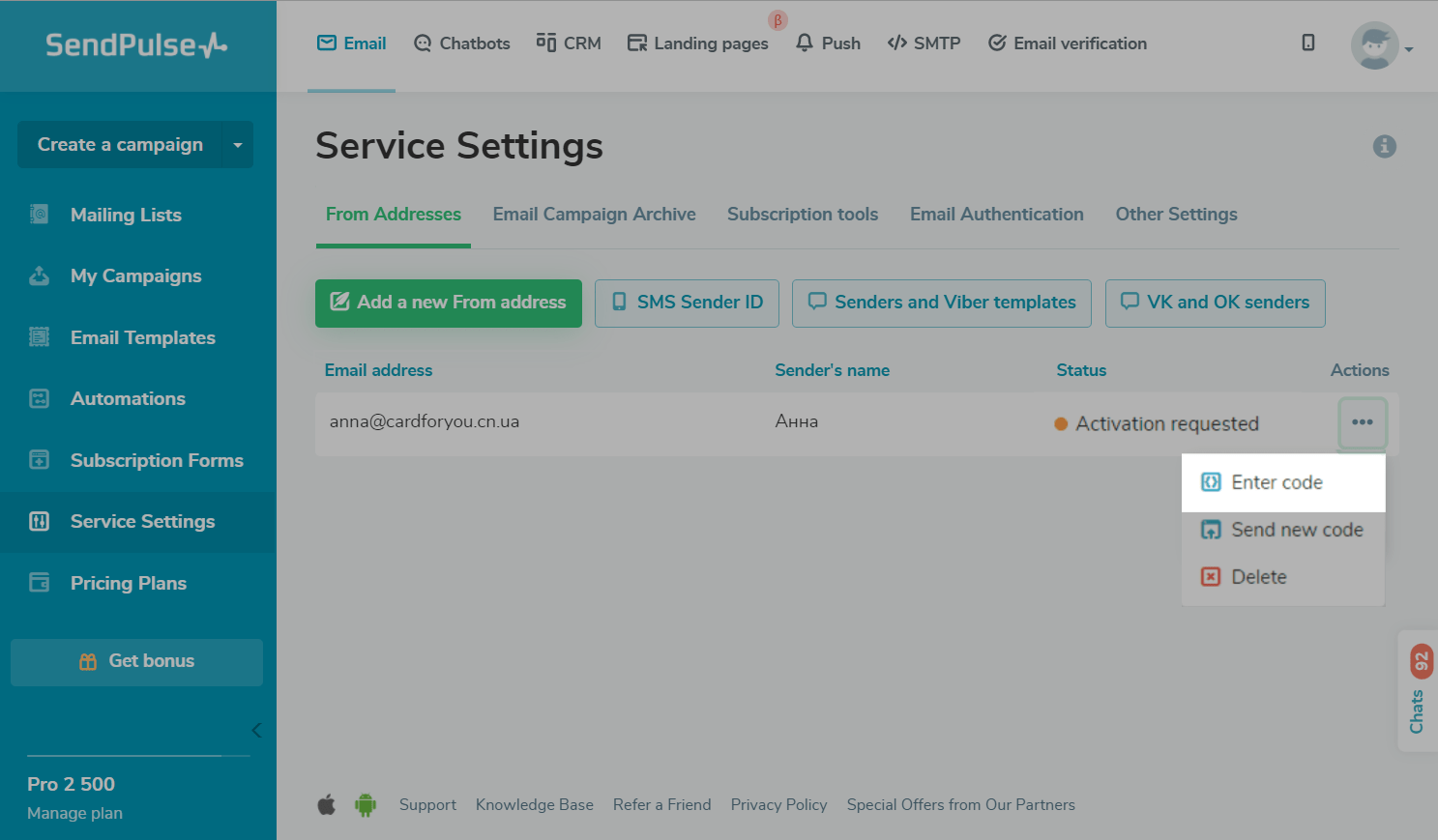Open the Other Settings tab
This screenshot has height=840, width=1438.
[x=1177, y=215]
